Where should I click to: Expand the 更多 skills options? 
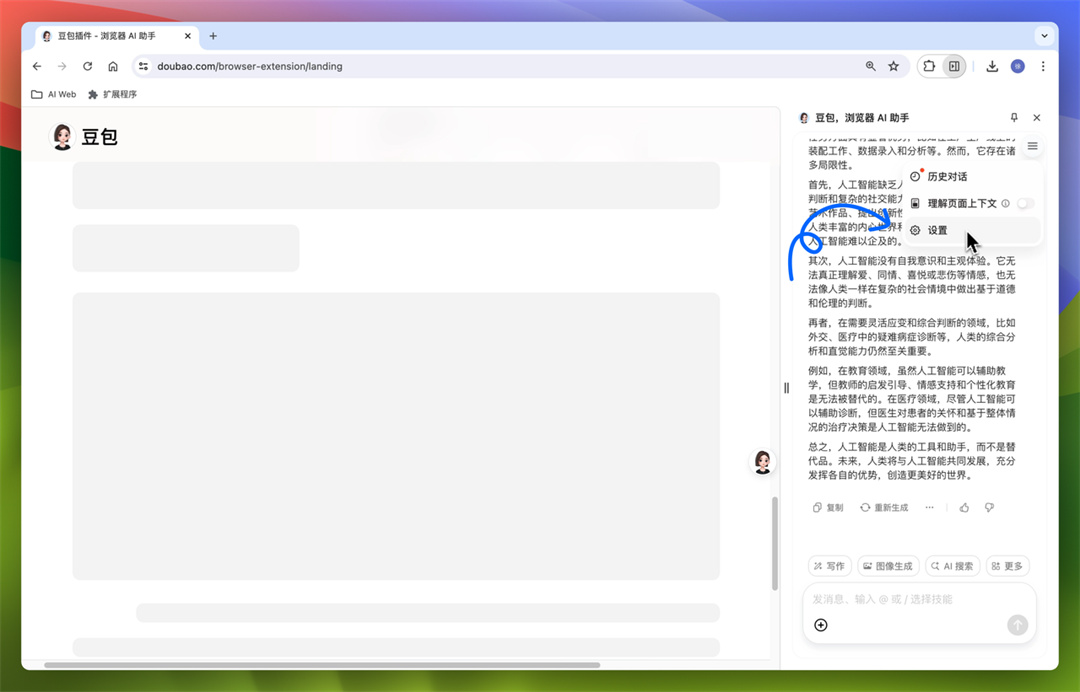1007,566
